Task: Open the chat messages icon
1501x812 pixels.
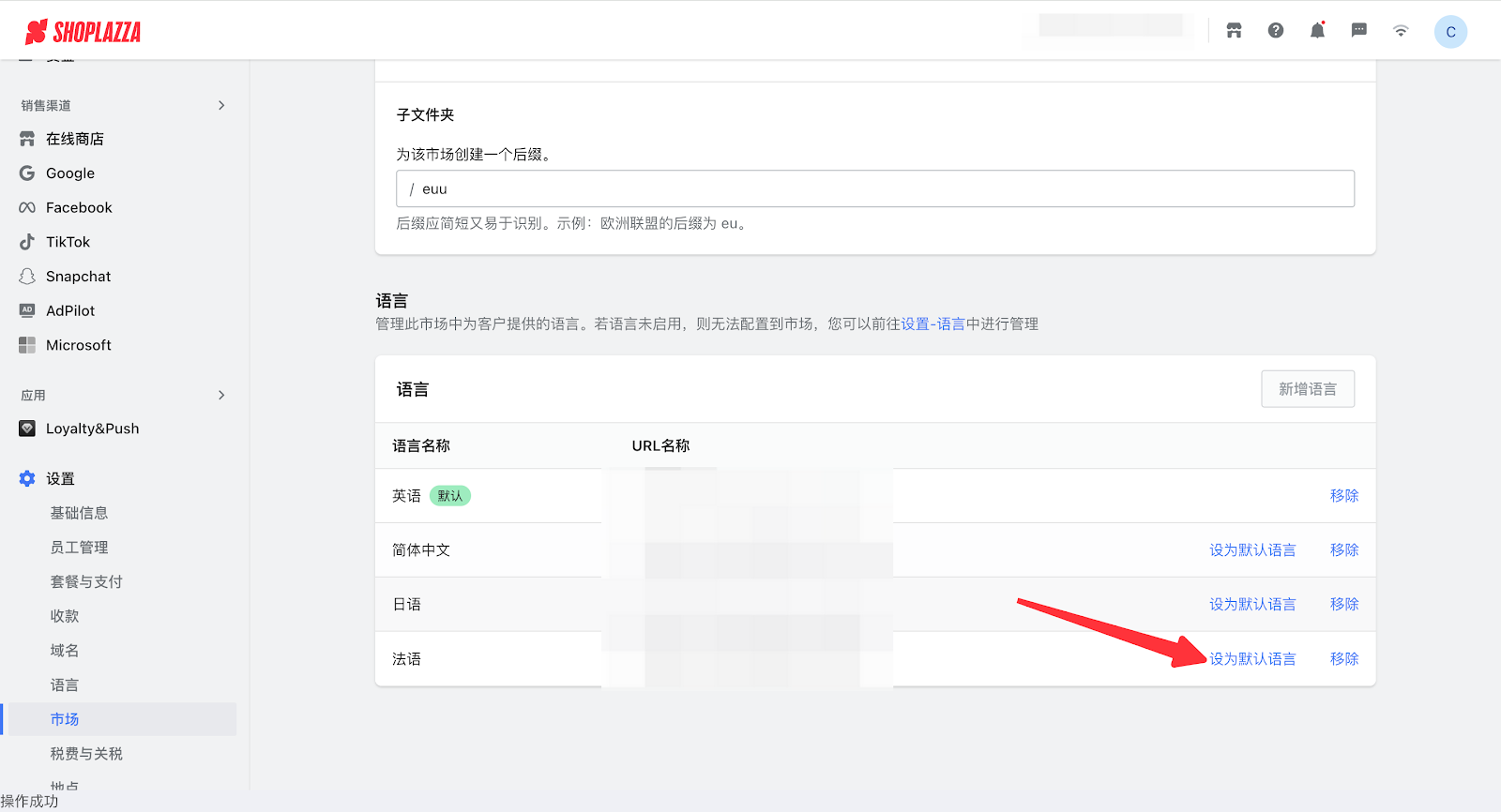Action: [x=1358, y=31]
